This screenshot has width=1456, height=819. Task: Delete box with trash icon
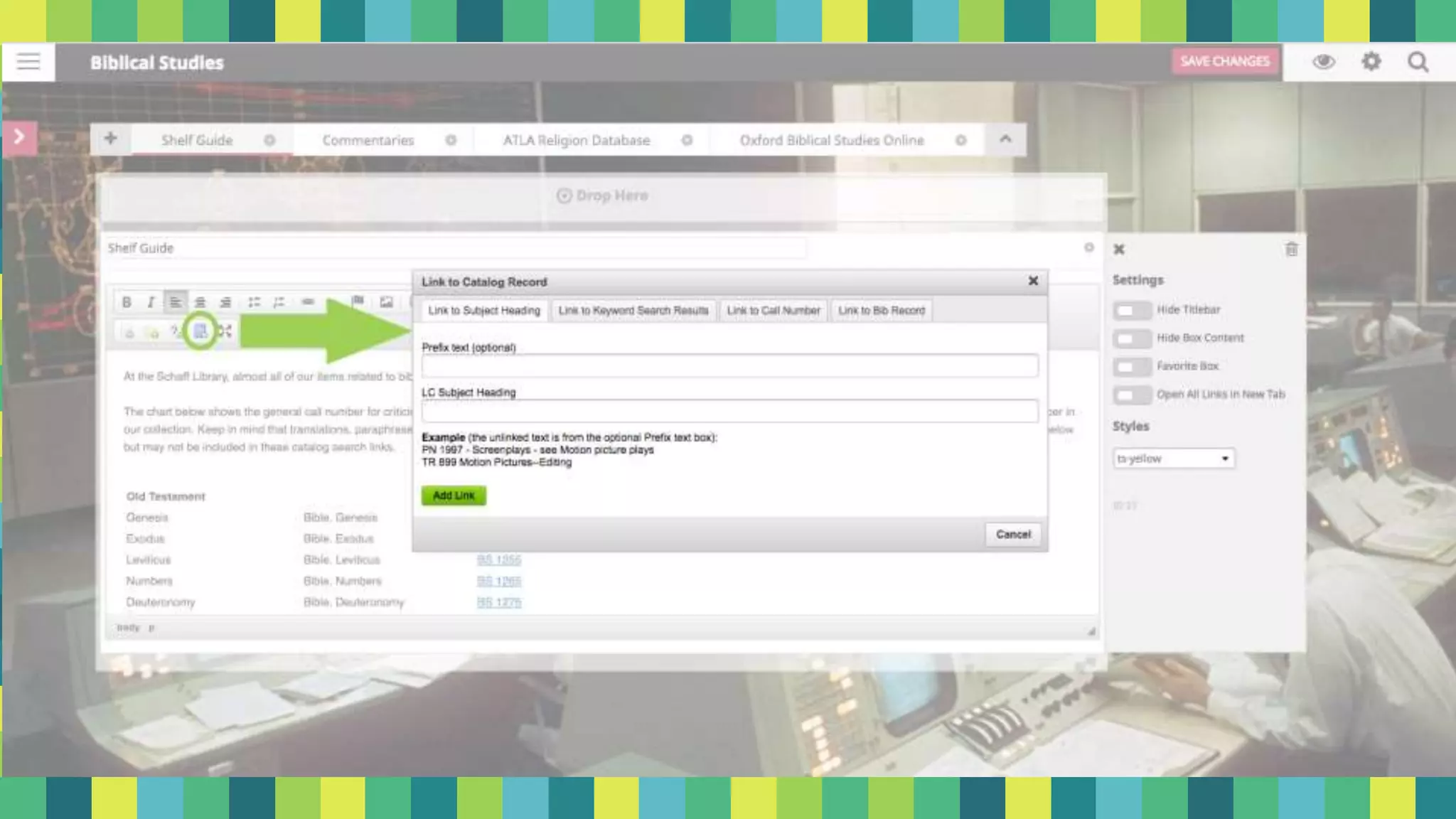coord(1291,250)
